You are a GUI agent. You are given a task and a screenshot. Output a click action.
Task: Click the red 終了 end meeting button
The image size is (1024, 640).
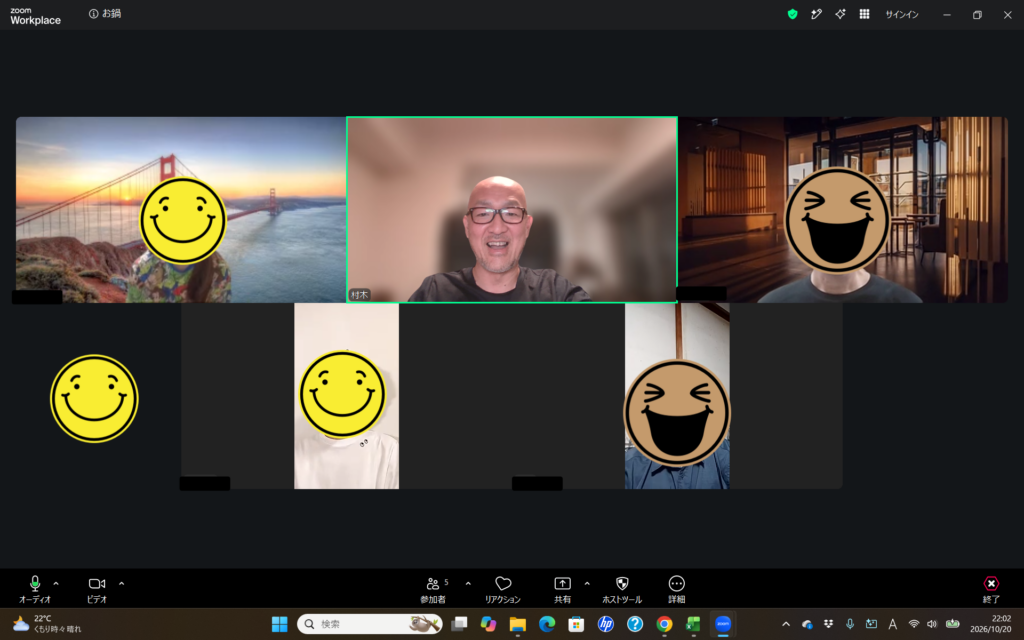tap(991, 588)
